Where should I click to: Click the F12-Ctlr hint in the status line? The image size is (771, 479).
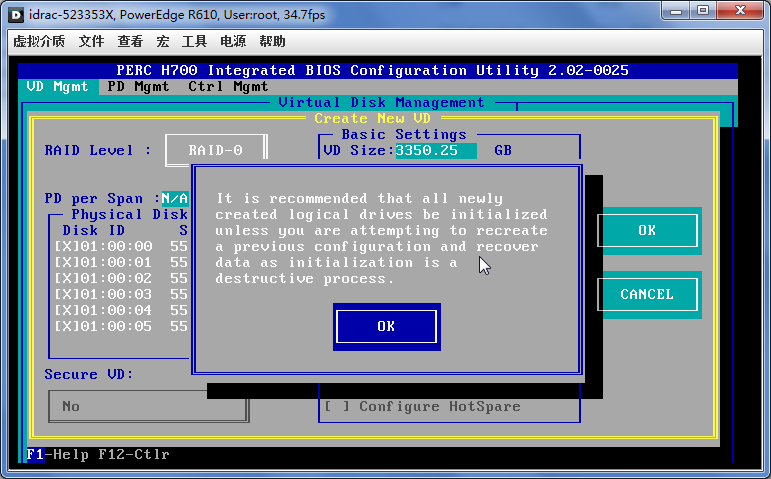pyautogui.click(x=134, y=454)
